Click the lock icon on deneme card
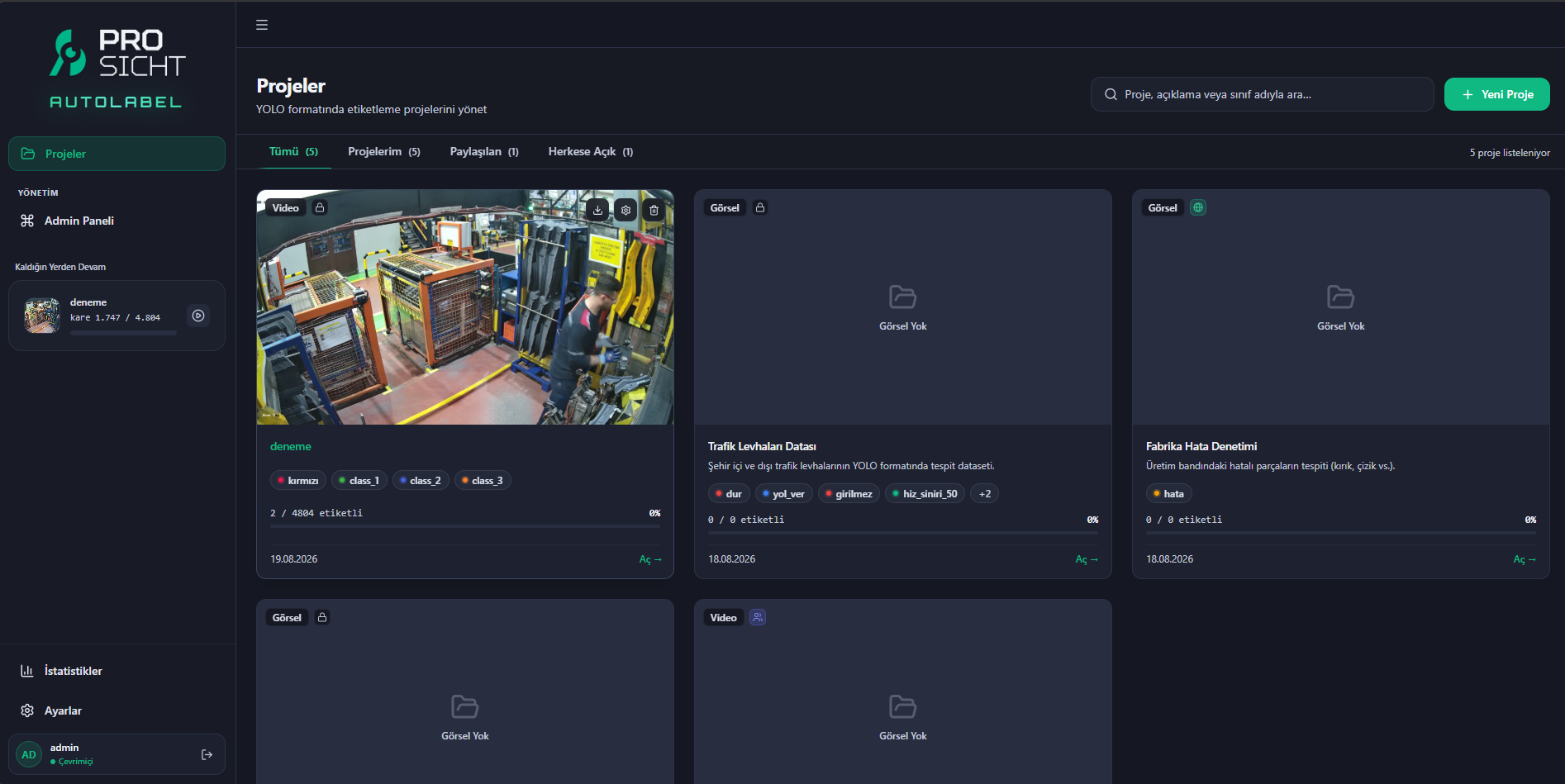 pyautogui.click(x=320, y=207)
